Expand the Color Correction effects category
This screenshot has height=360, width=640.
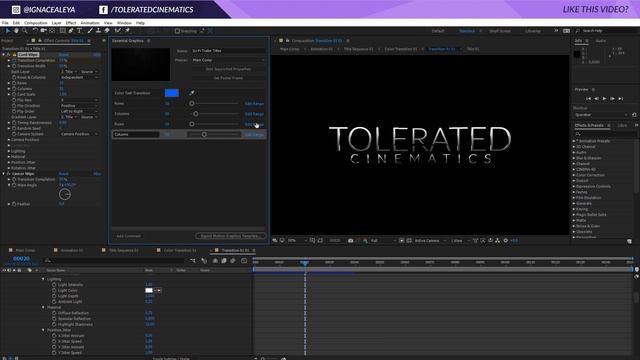(x=574, y=175)
